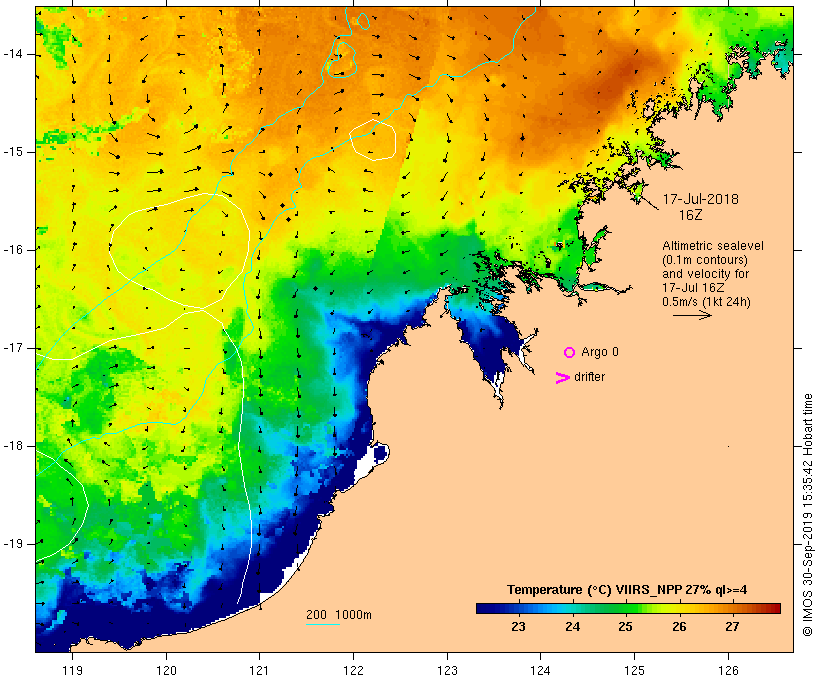This screenshot has height=680, width=820.
Task: Click longitude axis label 126
Action: coord(728,670)
